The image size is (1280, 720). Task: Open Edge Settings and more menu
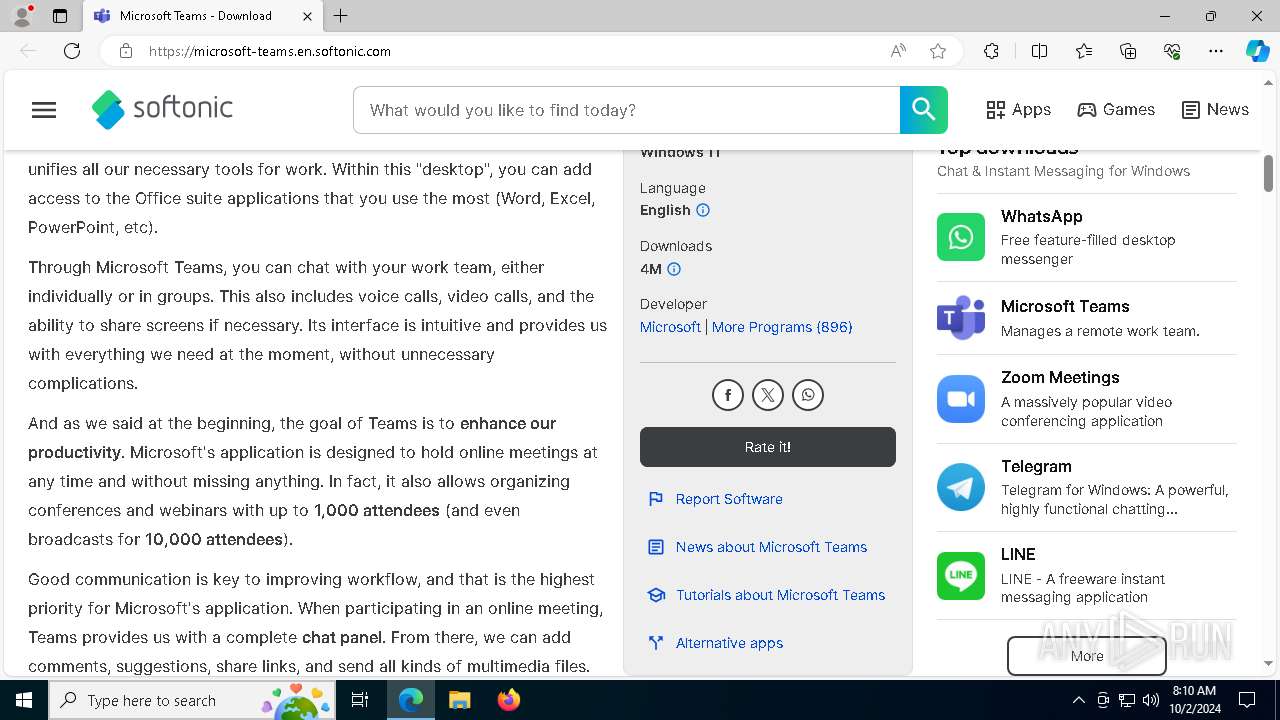point(1216,51)
